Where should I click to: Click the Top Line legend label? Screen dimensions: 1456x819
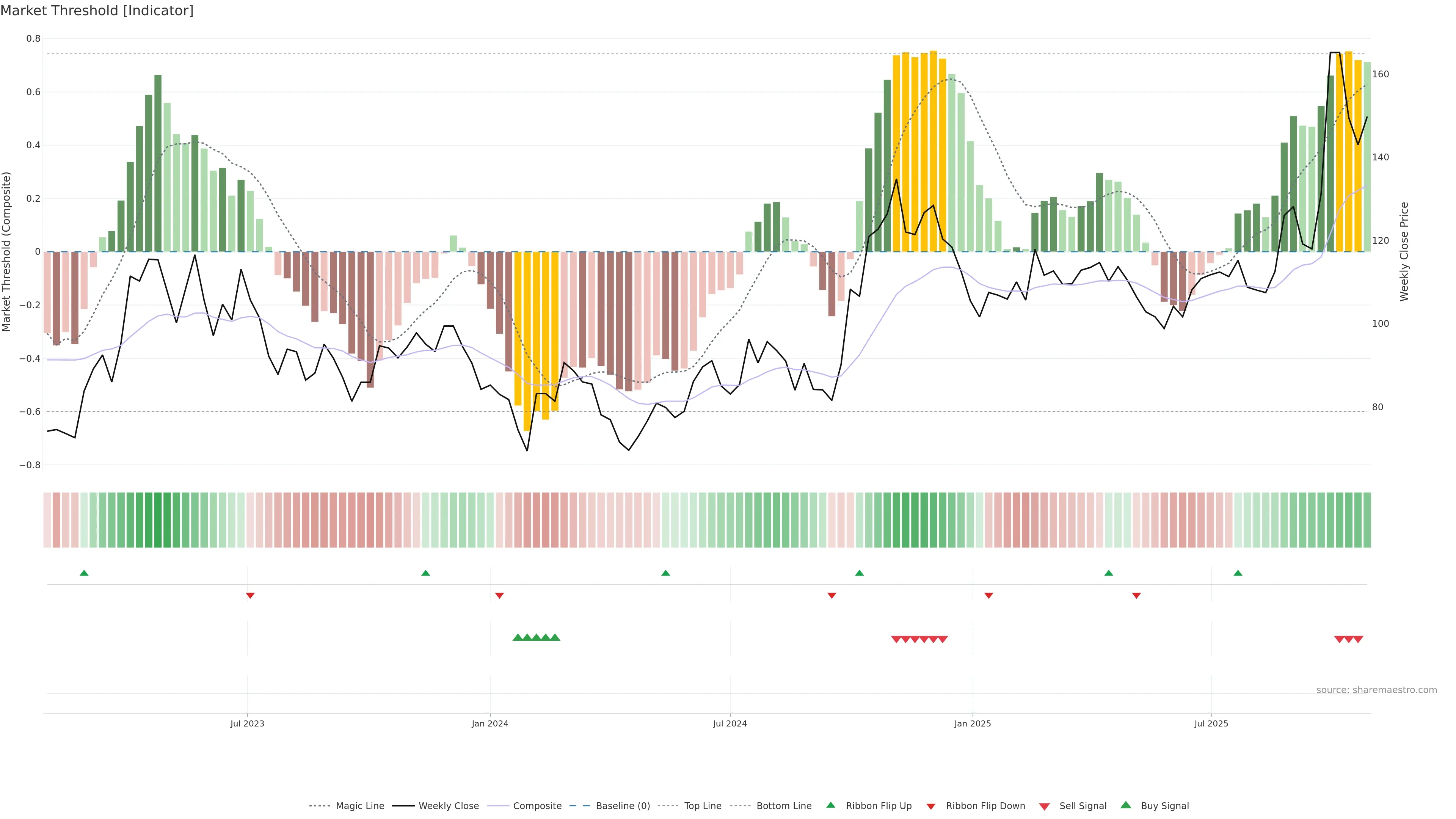click(x=703, y=806)
